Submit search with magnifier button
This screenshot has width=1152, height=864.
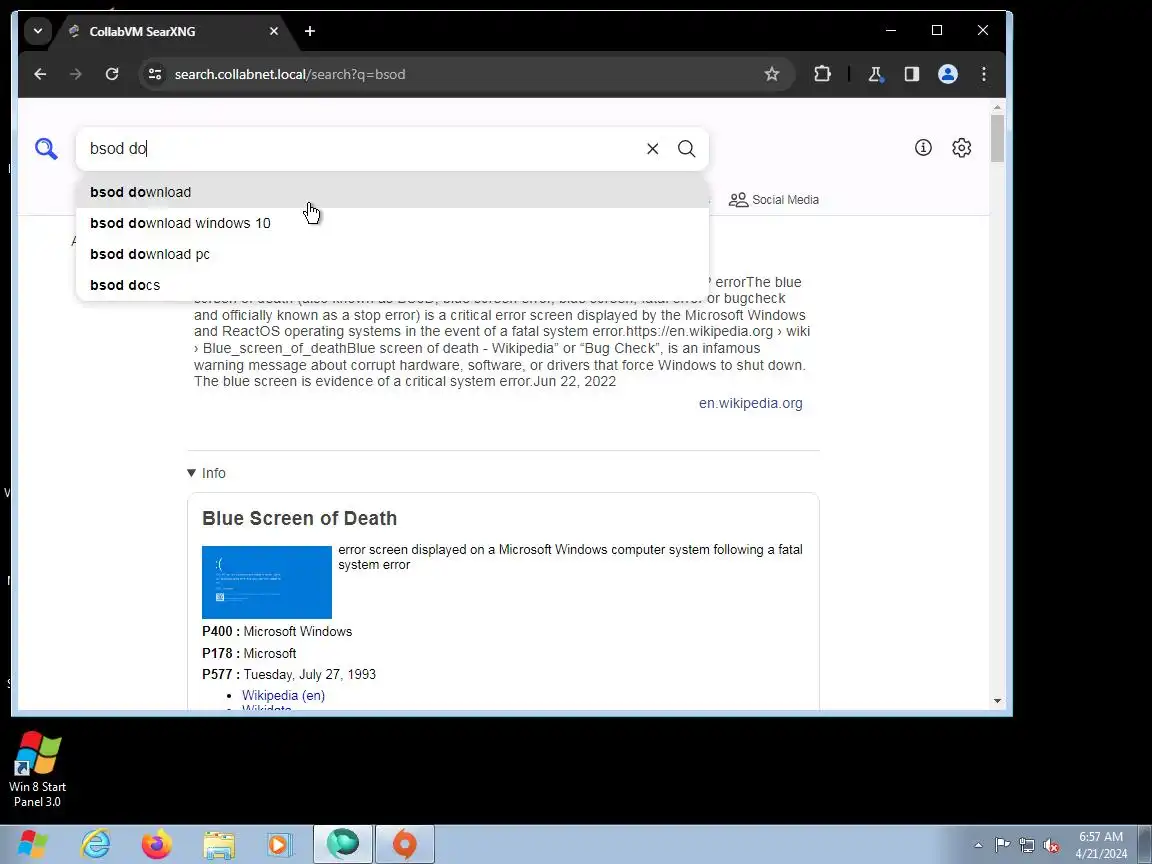pyautogui.click(x=686, y=148)
